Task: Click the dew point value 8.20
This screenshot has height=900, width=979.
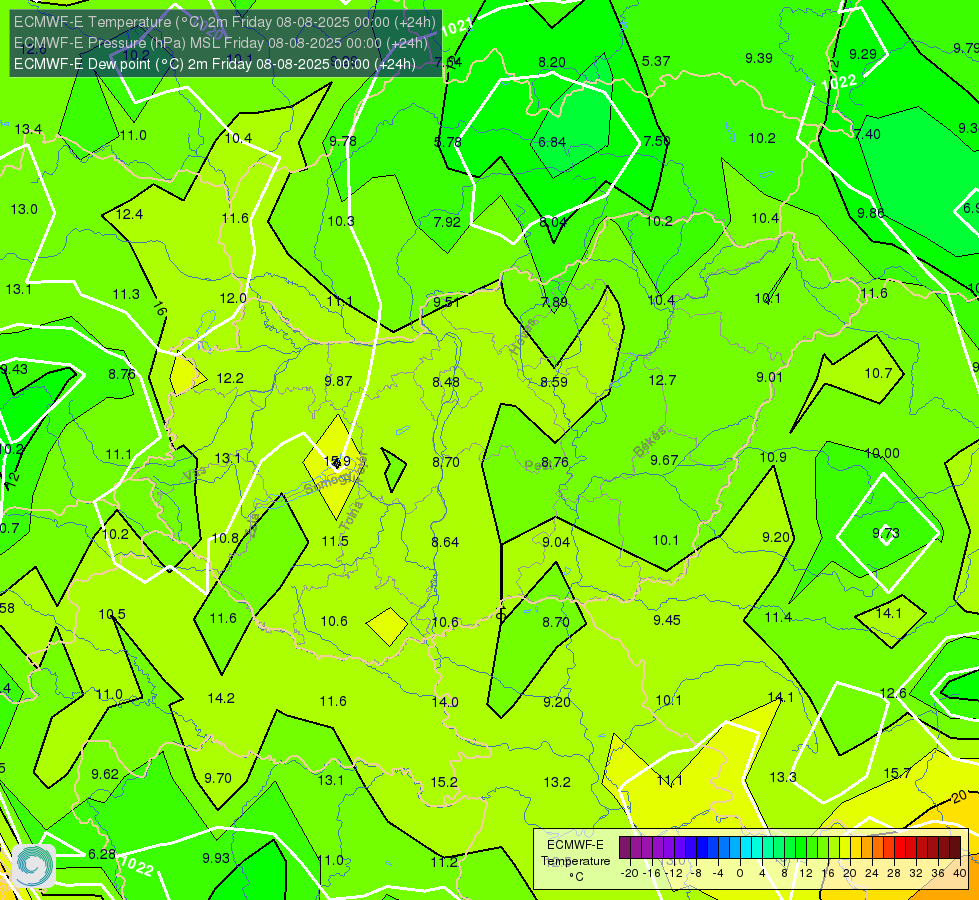Action: (x=552, y=62)
